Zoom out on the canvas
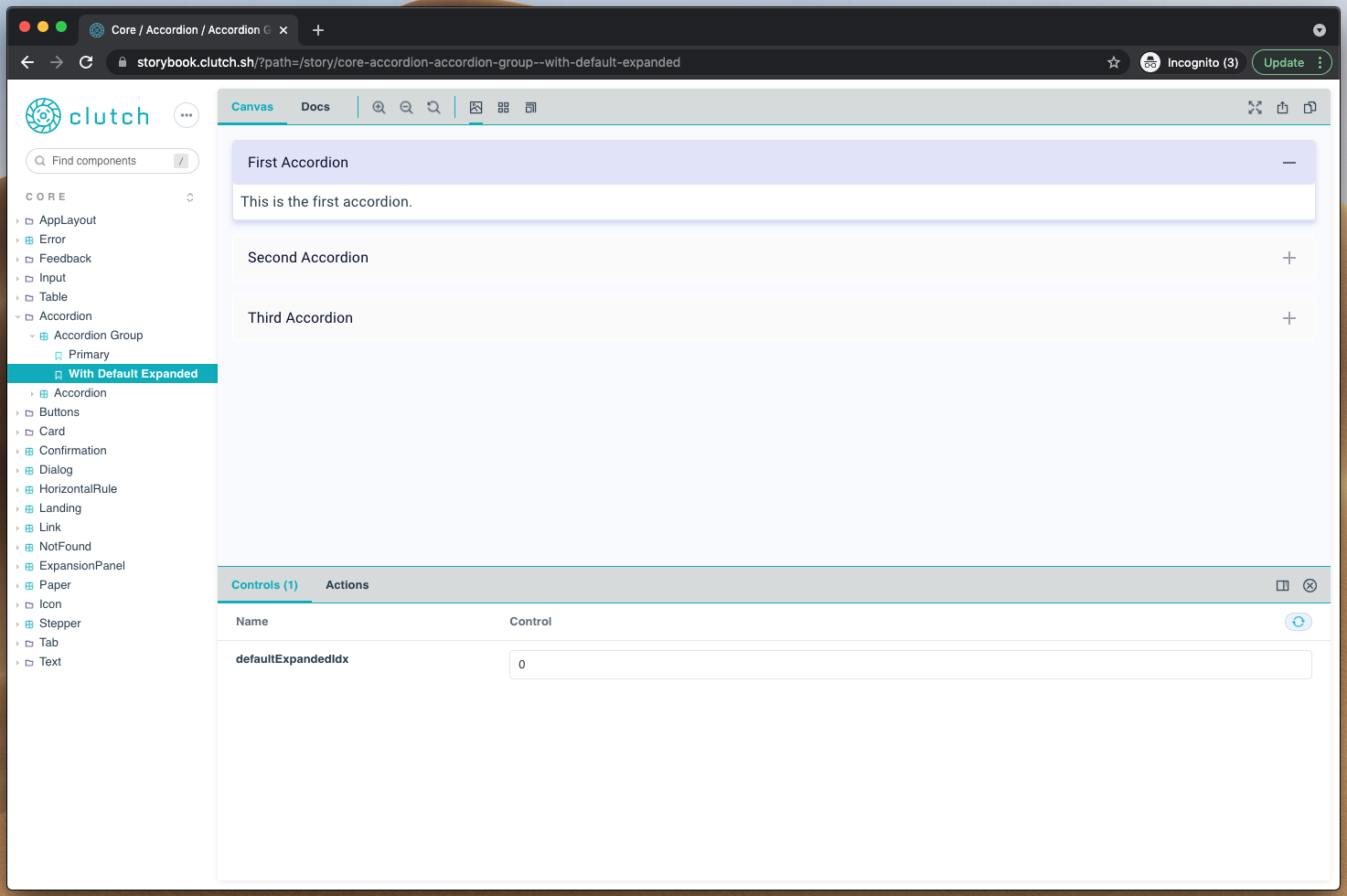Screen dimensions: 1347x896 pos(406,107)
